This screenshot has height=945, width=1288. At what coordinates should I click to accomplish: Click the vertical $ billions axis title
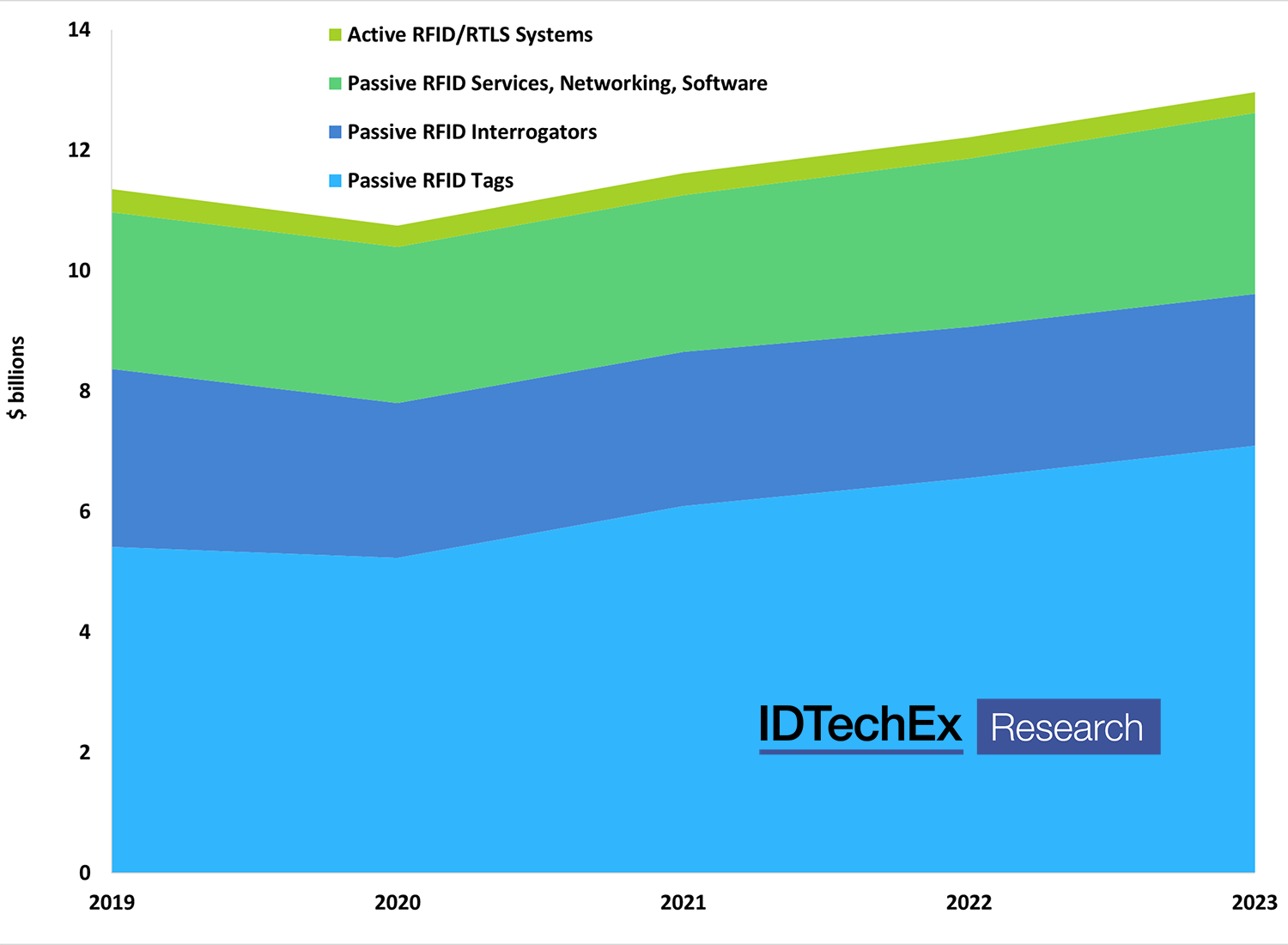pos(17,376)
